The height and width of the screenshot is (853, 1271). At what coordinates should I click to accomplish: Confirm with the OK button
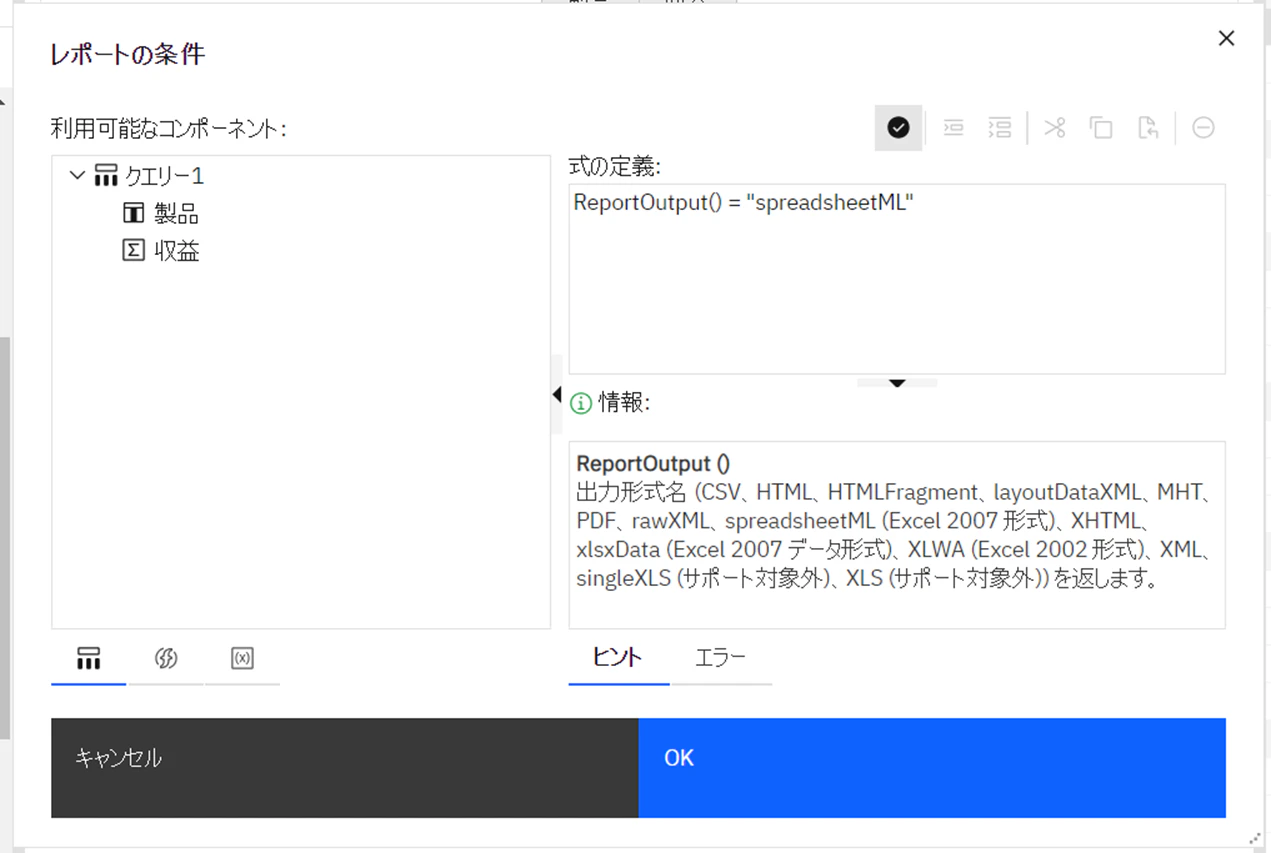pos(932,768)
